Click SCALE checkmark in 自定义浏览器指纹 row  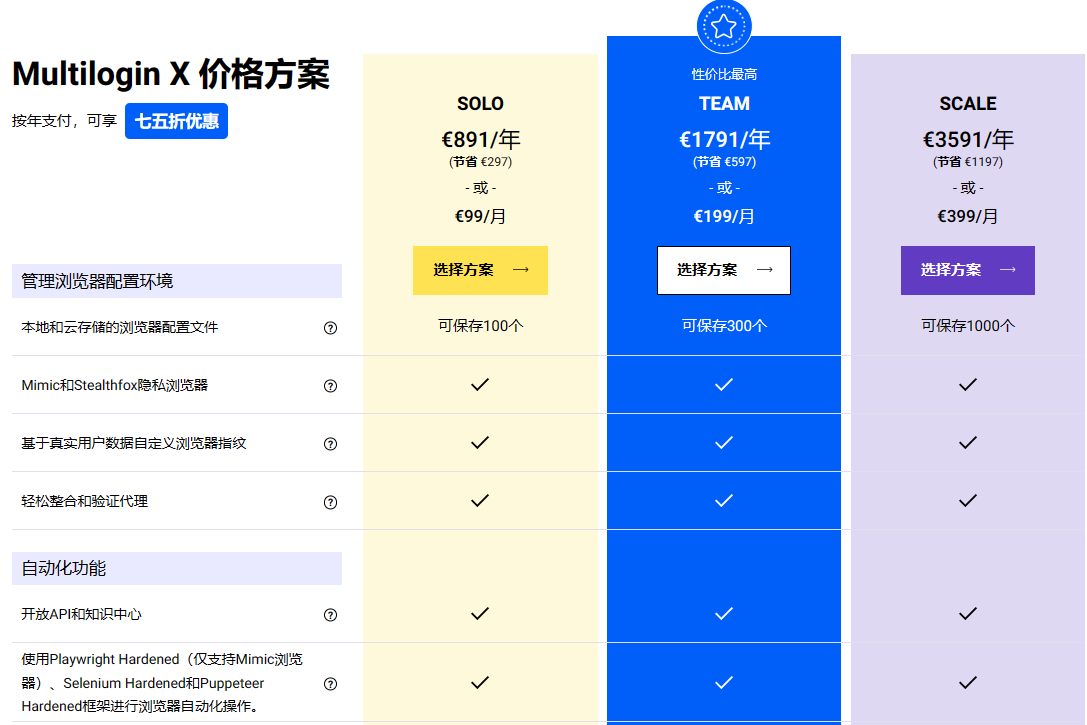968,442
